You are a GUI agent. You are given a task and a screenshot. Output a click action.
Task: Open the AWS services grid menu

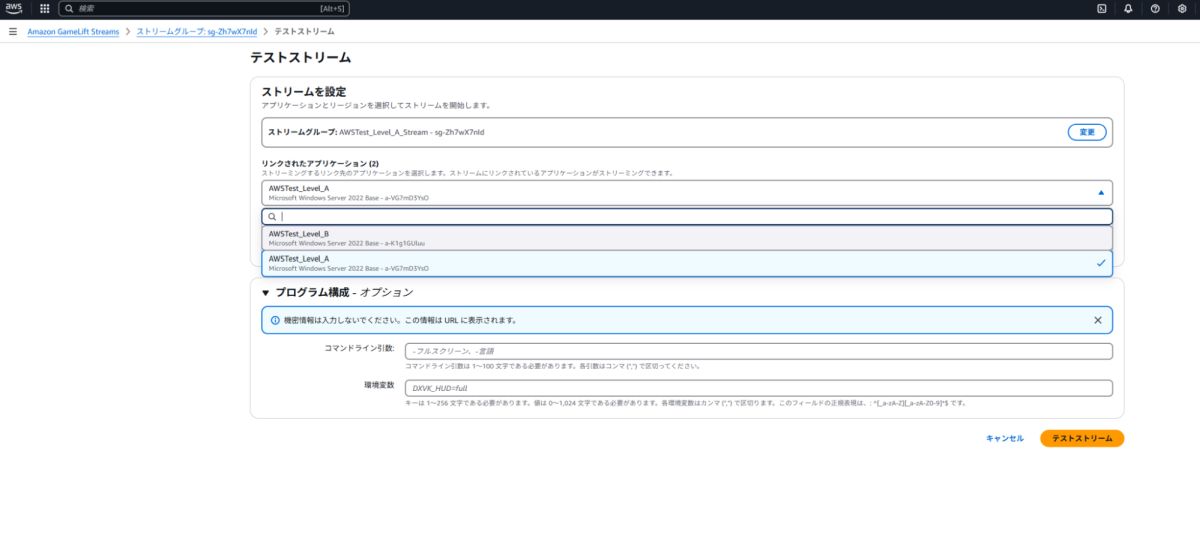(44, 8)
